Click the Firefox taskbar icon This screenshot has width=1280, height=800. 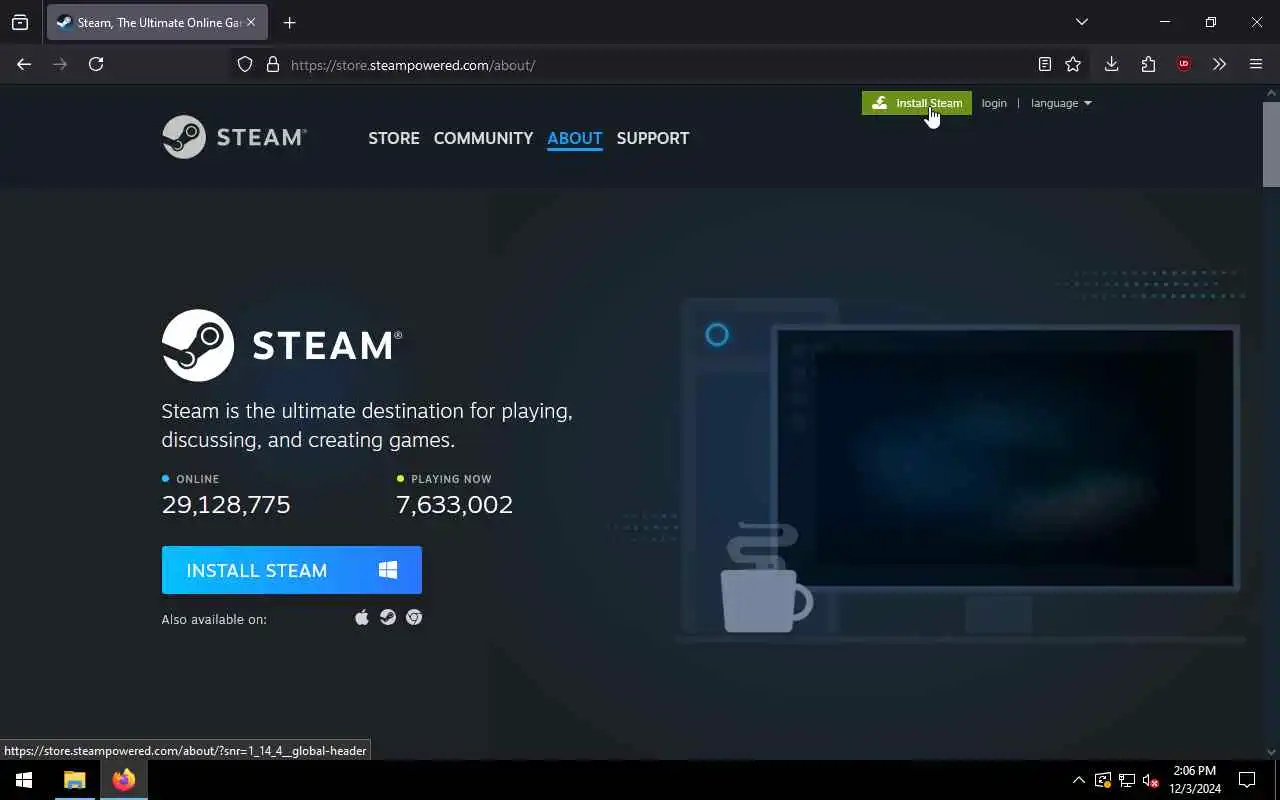tap(123, 780)
